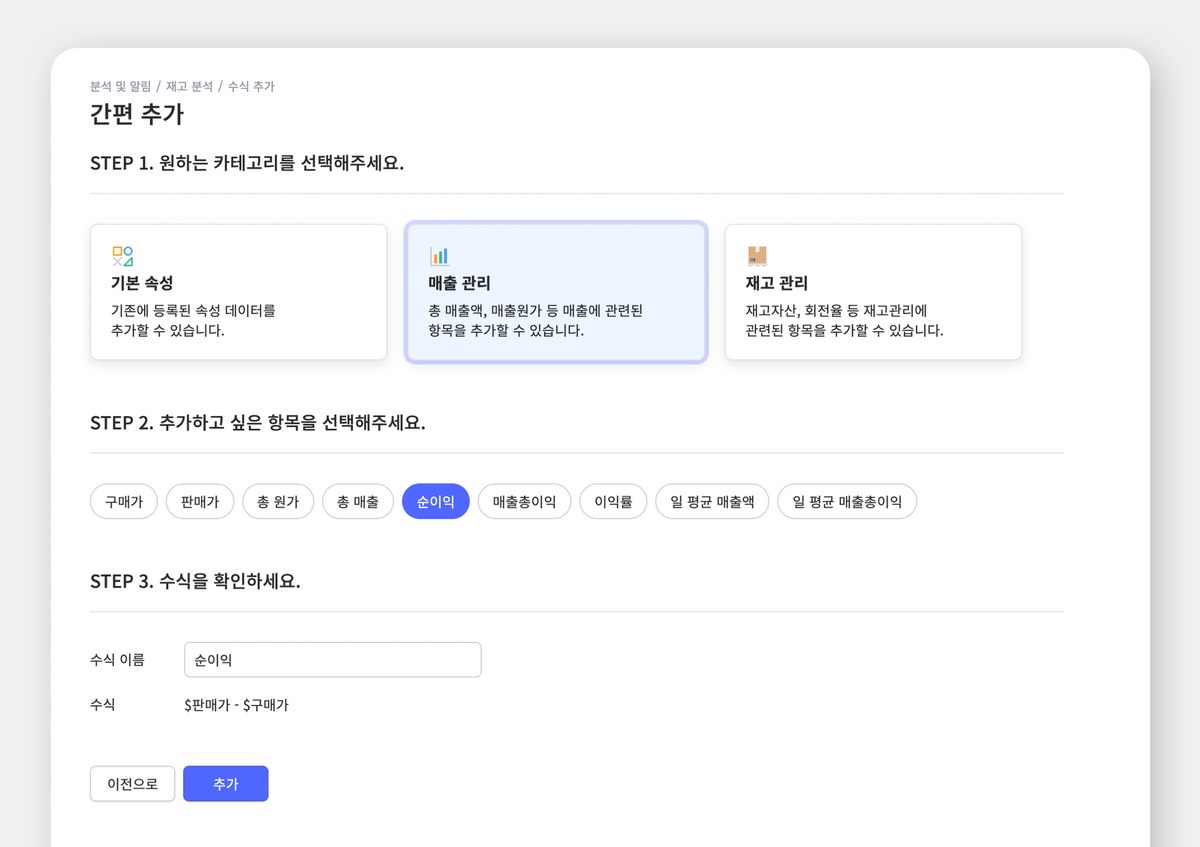Choose the 매출총이익 item

[x=524, y=501]
